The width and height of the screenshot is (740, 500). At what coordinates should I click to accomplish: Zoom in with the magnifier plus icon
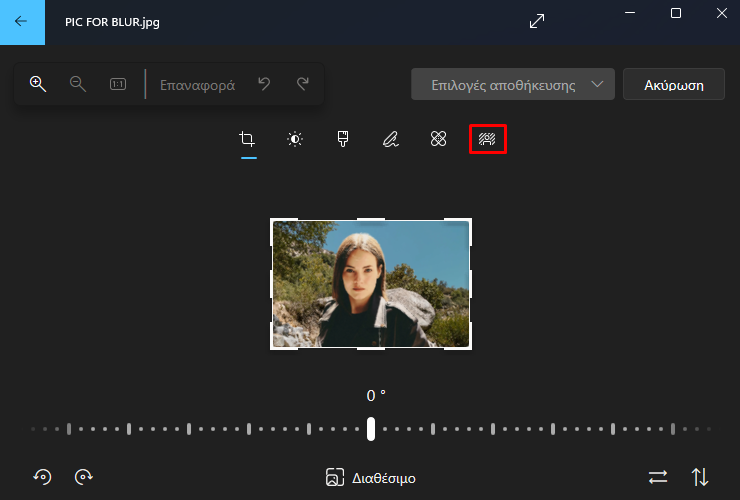38,84
